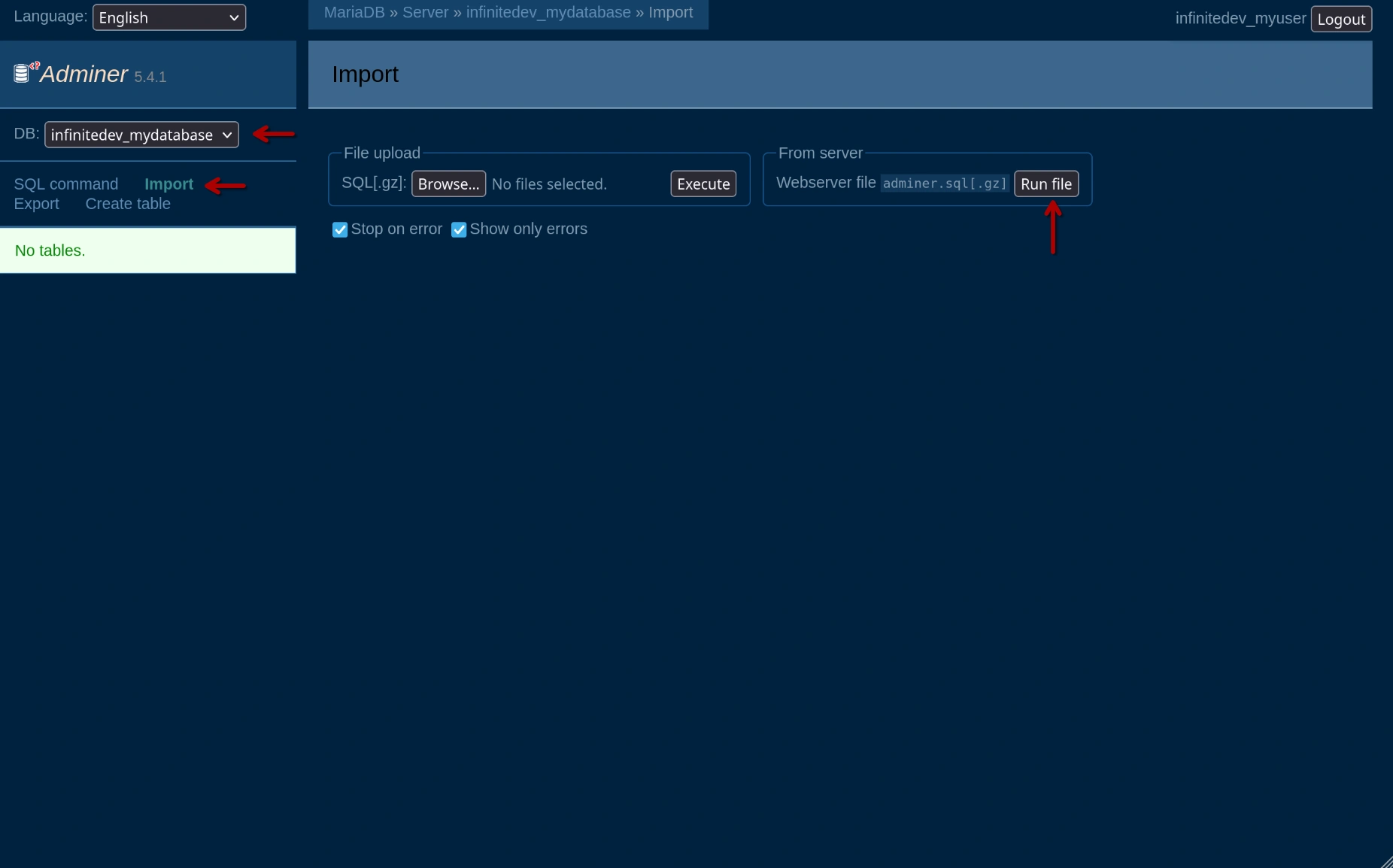Disable the Stop on error checkbox

[x=340, y=229]
